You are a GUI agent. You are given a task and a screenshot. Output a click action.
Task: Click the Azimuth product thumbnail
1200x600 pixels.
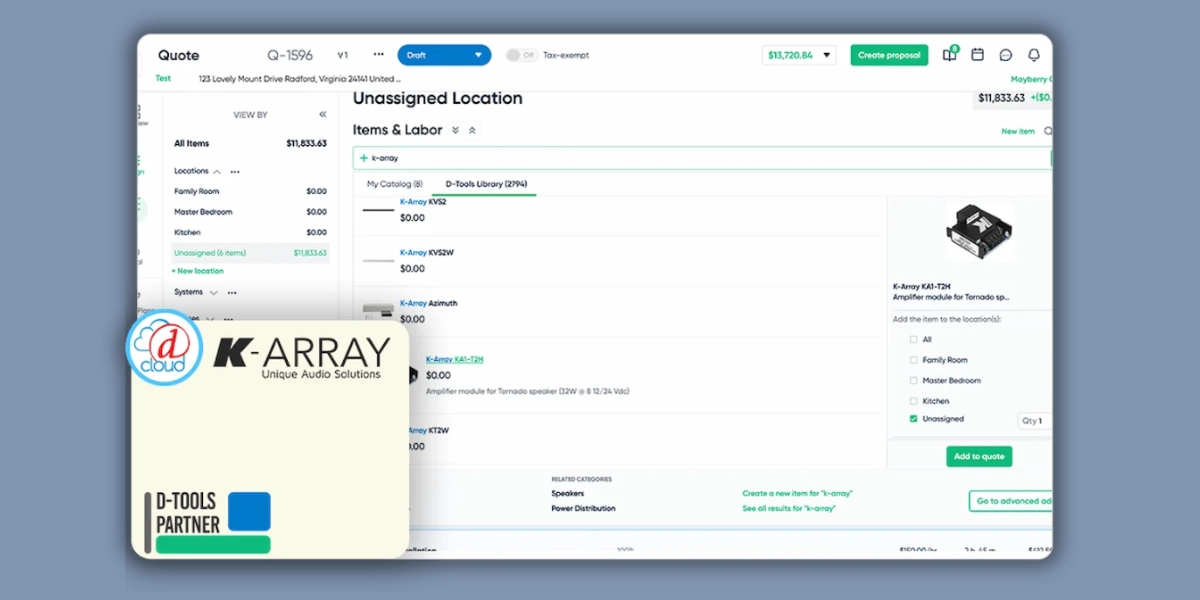click(x=378, y=311)
